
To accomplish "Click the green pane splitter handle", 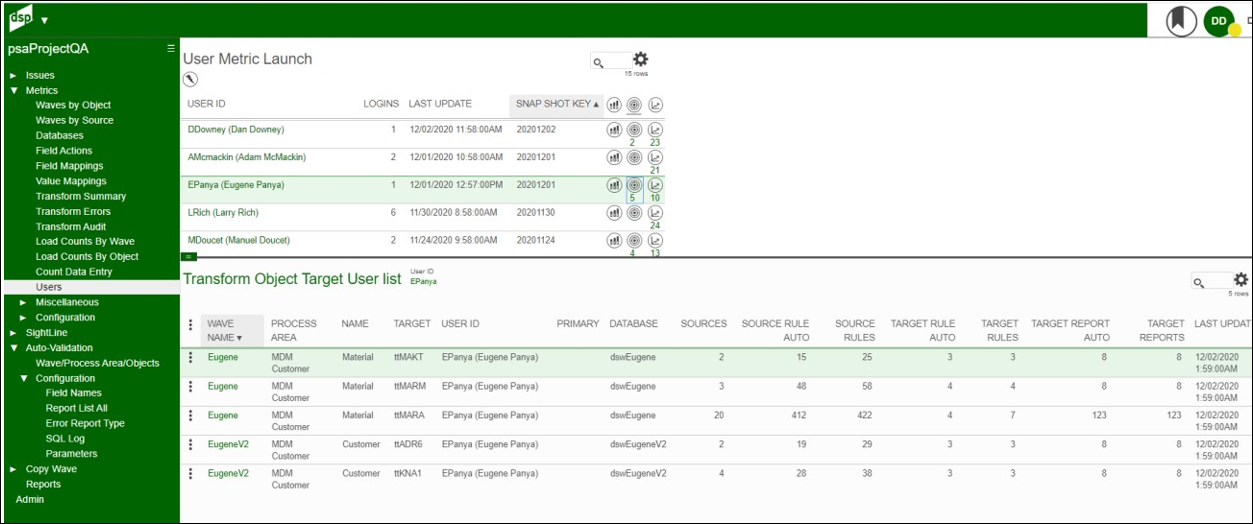I will click(189, 257).
